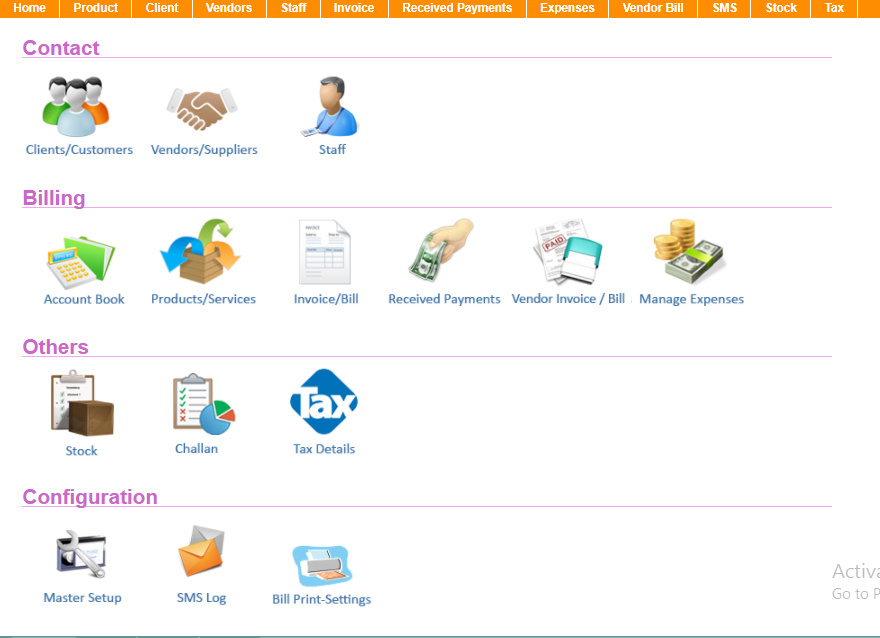Click the Vendor Invoice / Bill icon
Screen dimensions: 880x638
coord(567,253)
